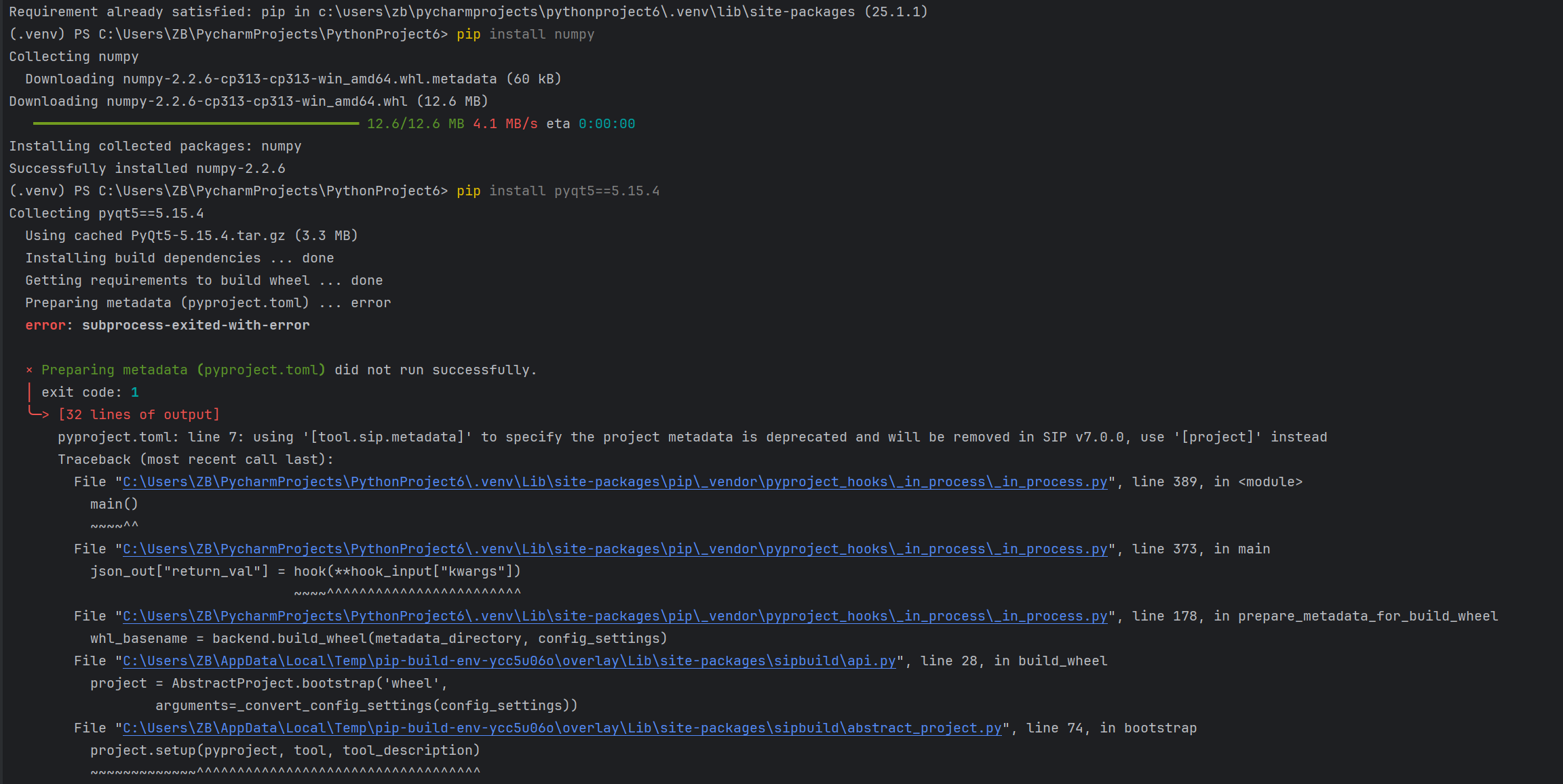Open the sipbuild abstract_project.py file link

point(562,728)
